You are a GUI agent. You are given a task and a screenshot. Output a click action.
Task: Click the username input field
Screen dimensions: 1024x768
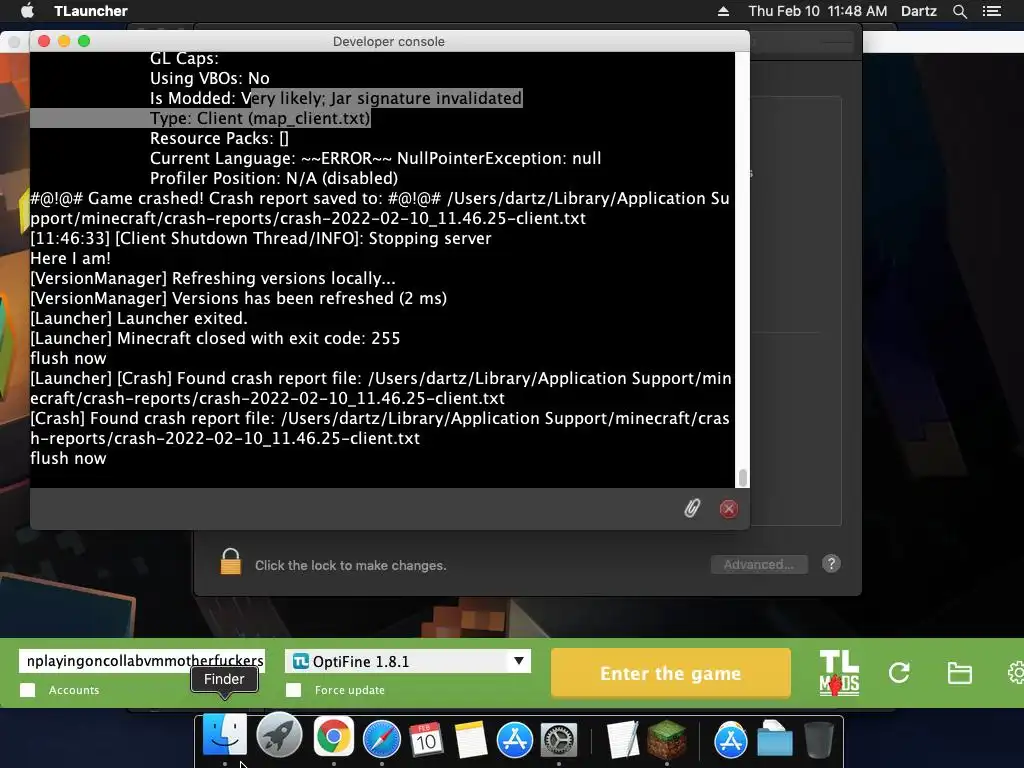(142, 660)
